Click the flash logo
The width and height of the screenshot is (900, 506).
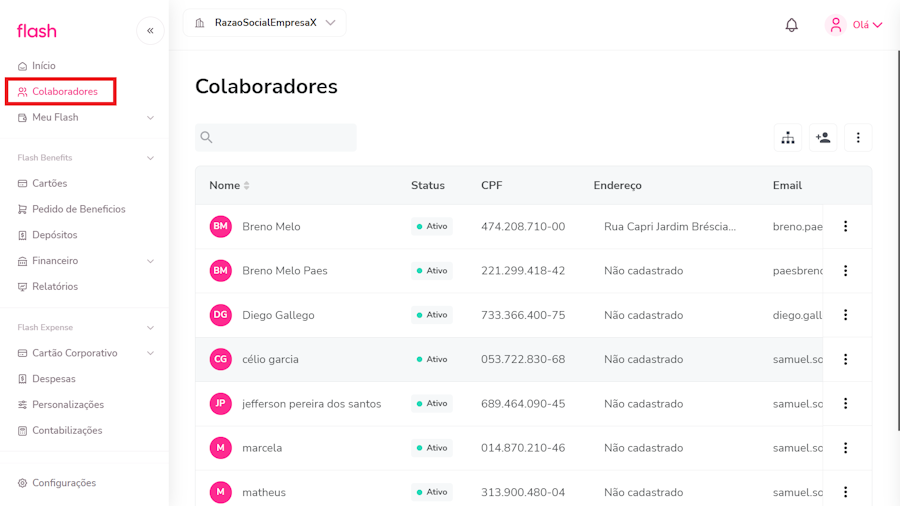[37, 31]
